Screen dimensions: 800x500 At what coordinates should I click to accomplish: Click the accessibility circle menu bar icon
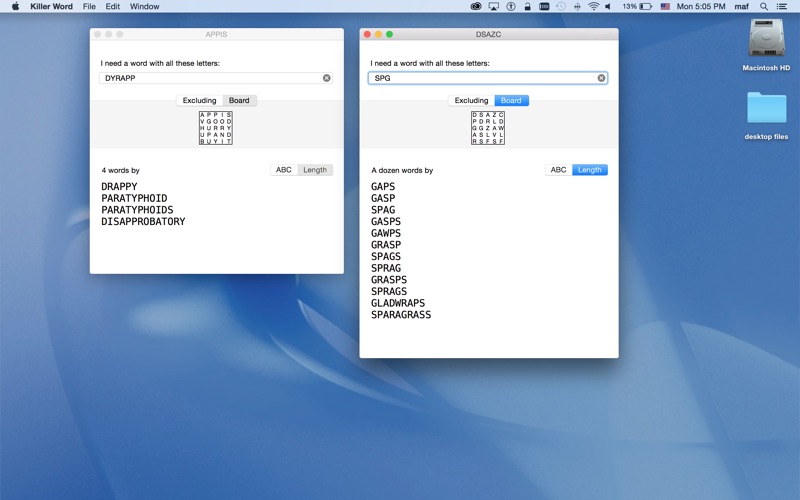(x=511, y=6)
